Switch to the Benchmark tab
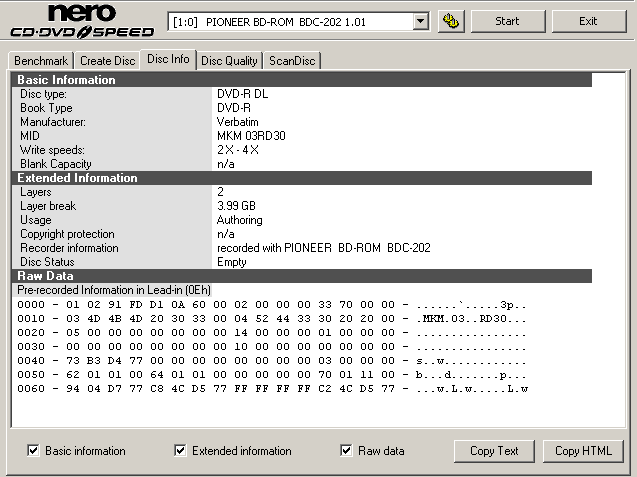This screenshot has width=637, height=477. (41, 61)
